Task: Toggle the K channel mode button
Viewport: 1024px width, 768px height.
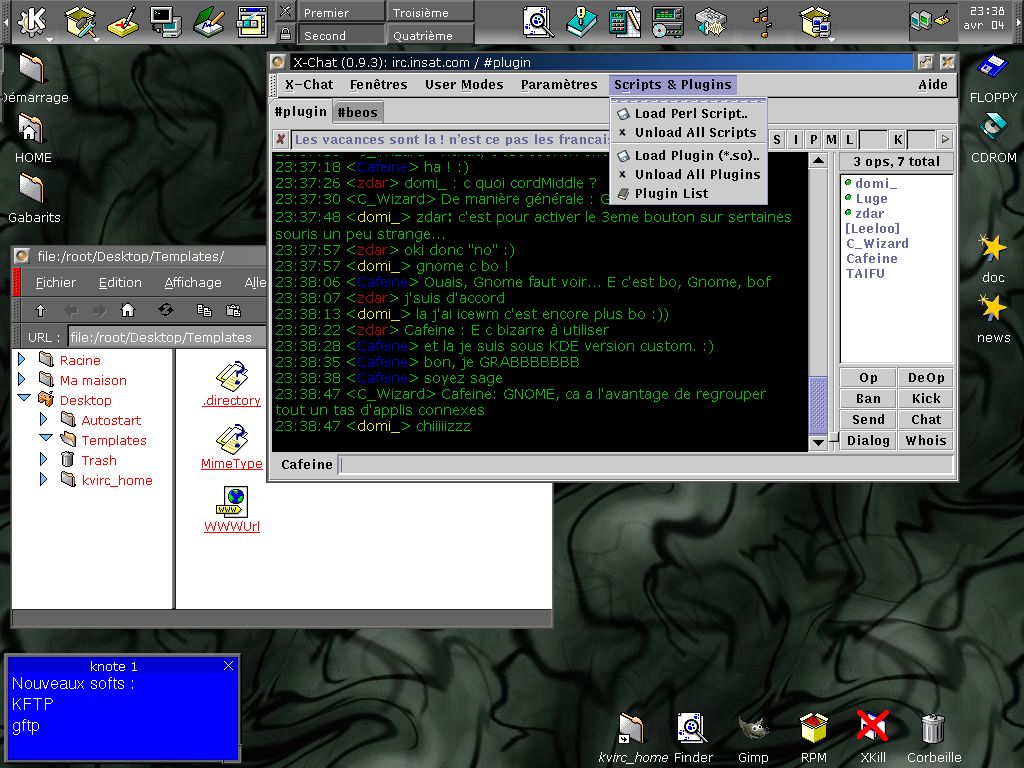Action: pos(899,139)
